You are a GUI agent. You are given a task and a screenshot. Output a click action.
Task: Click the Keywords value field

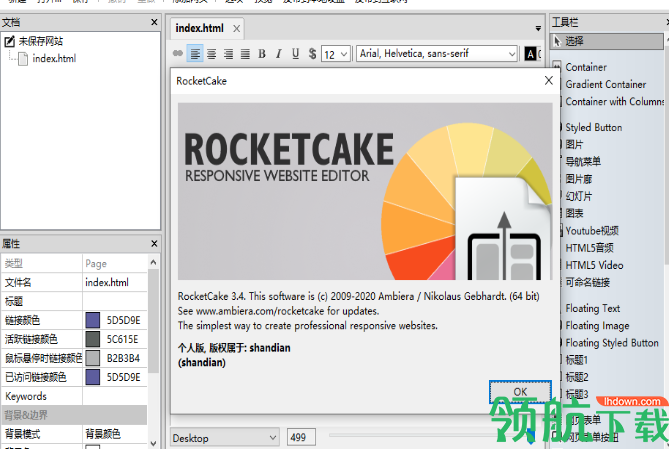(x=115, y=396)
